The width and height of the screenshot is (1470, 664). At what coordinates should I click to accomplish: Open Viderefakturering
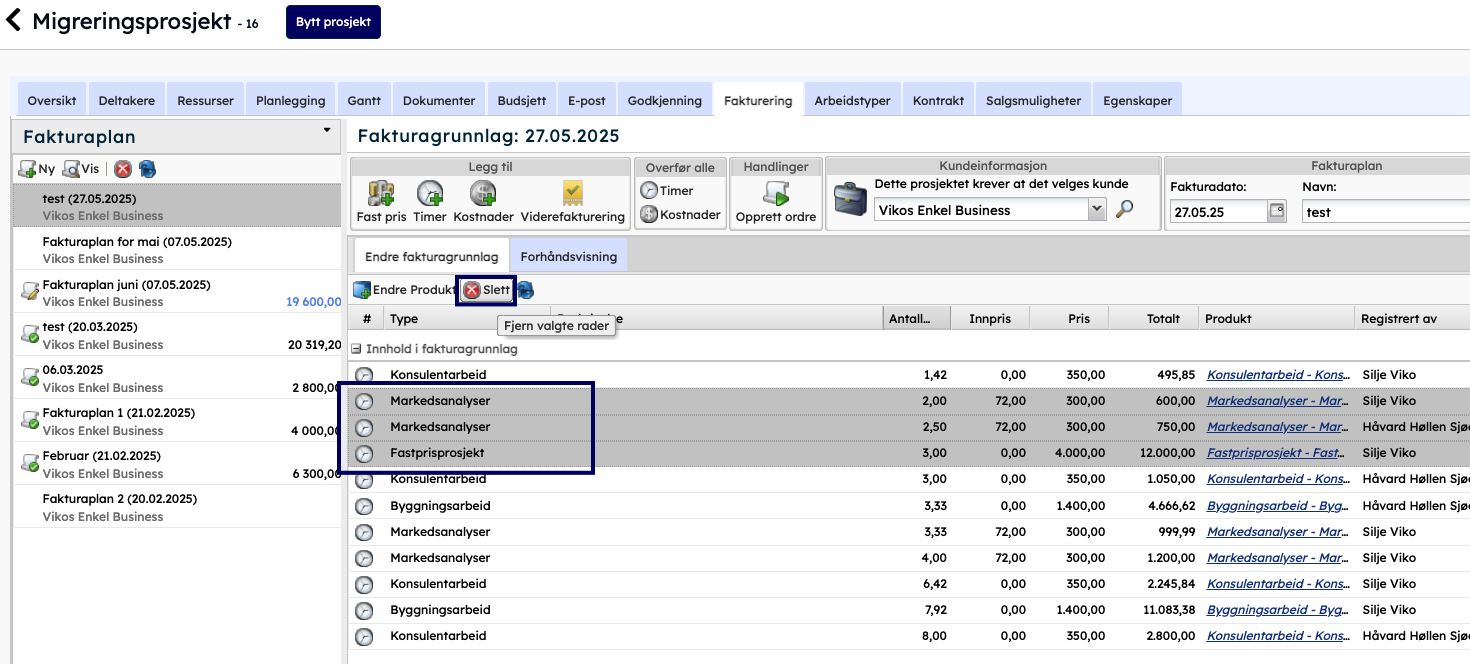click(x=572, y=194)
